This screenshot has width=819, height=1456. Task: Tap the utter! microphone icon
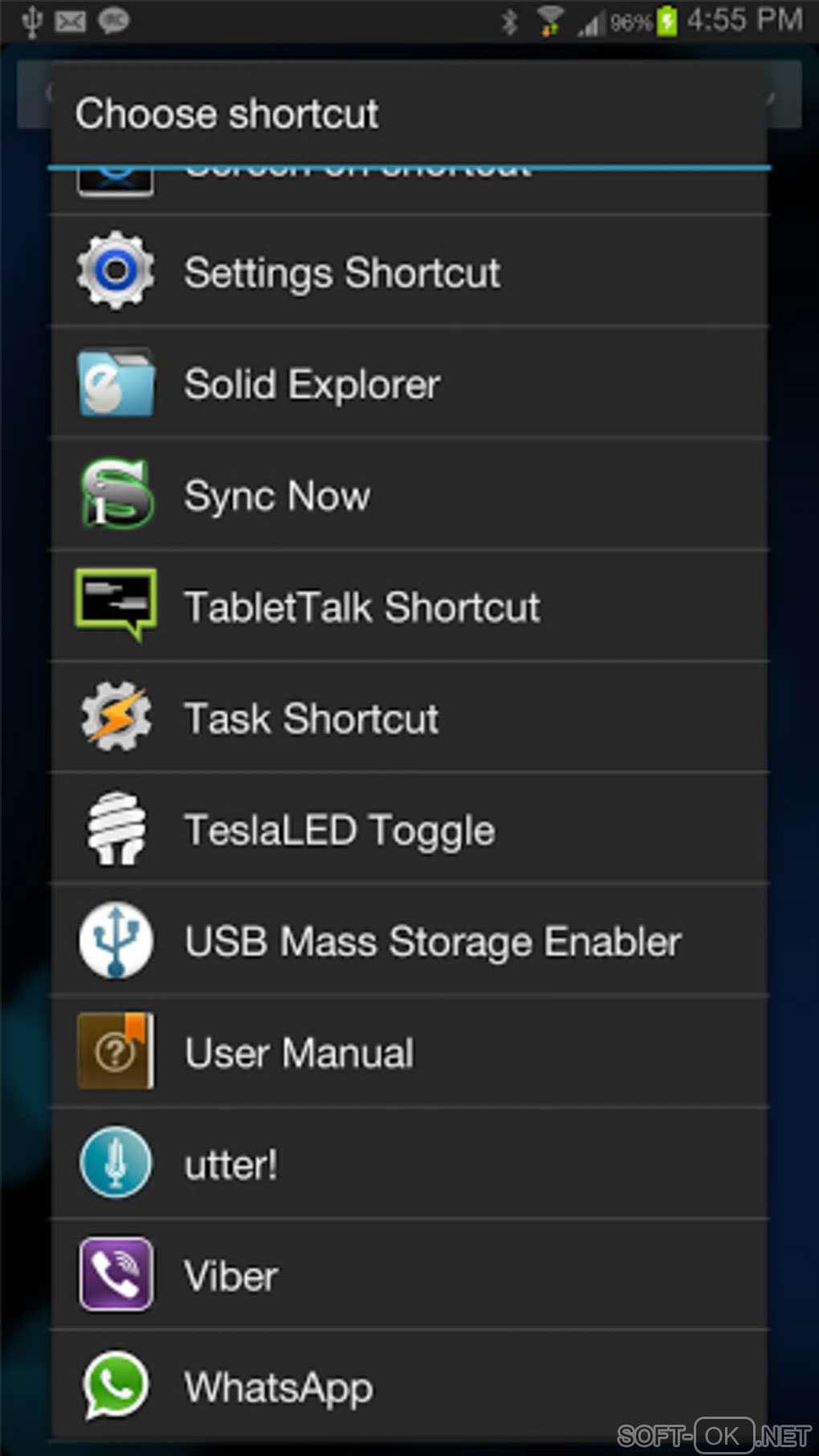[116, 1163]
